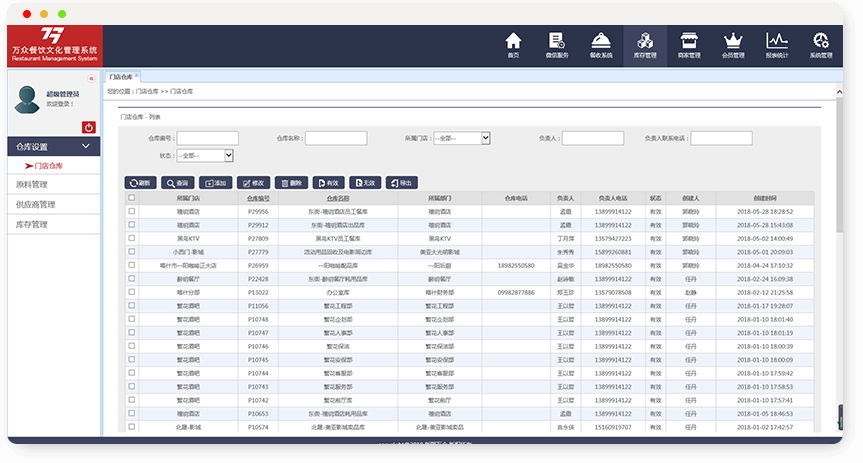Open 商家管理 storefront icon
This screenshot has width=863, height=463.
coord(688,45)
